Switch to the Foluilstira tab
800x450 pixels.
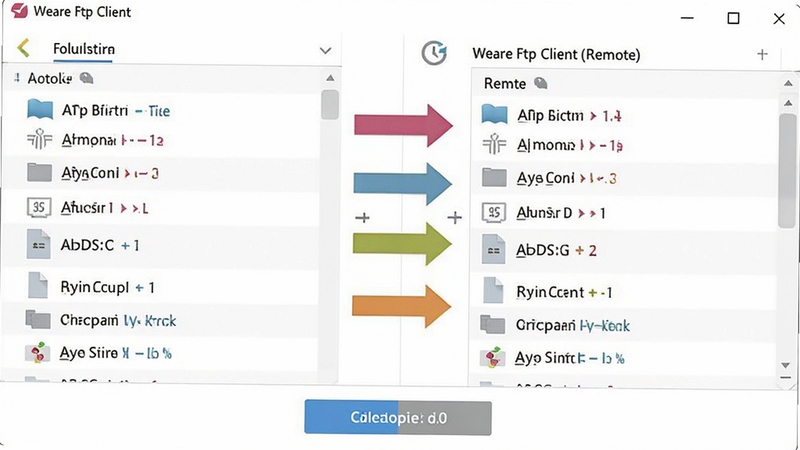pos(84,49)
